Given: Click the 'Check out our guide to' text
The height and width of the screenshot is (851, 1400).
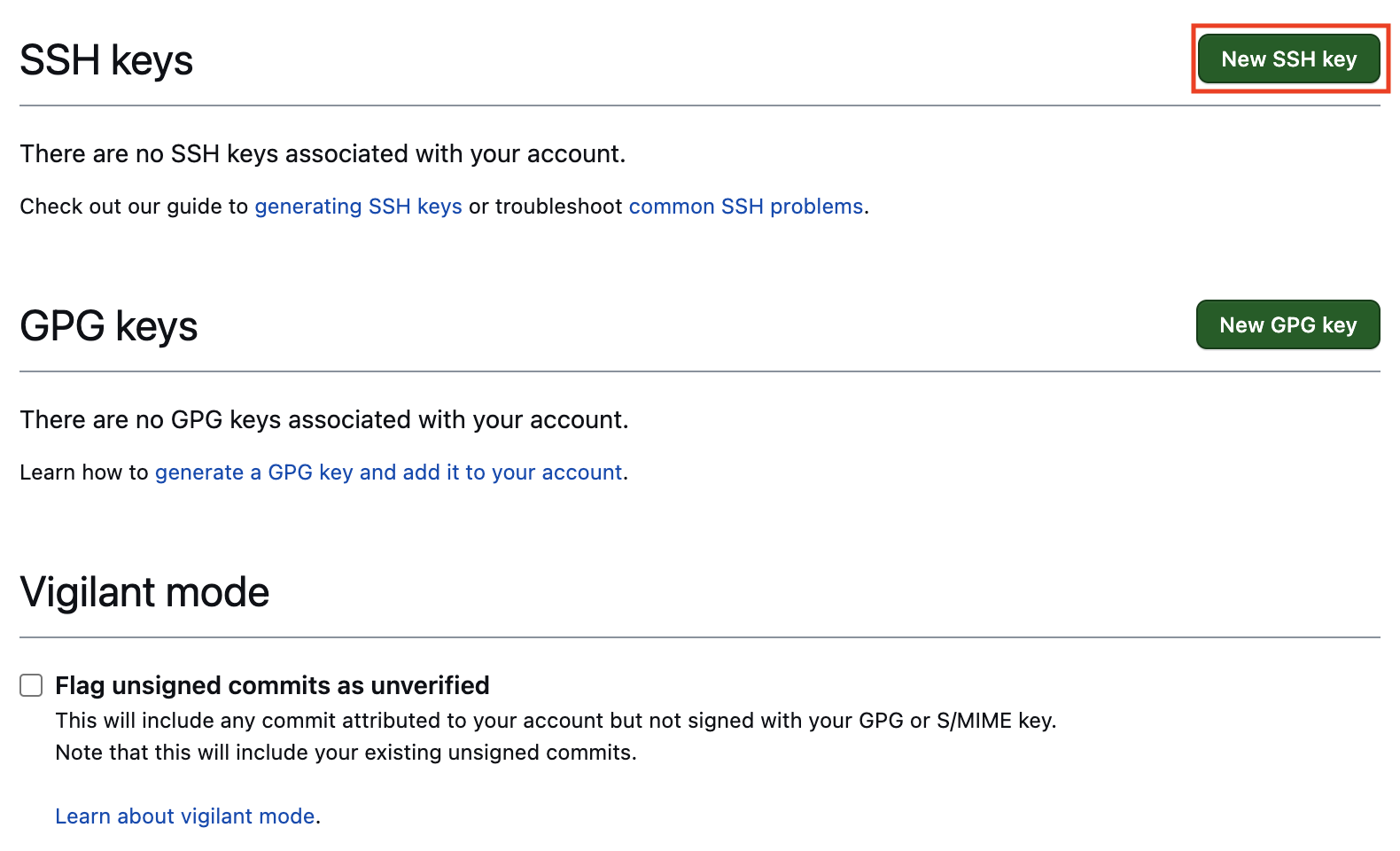Looking at the screenshot, I should tap(134, 207).
